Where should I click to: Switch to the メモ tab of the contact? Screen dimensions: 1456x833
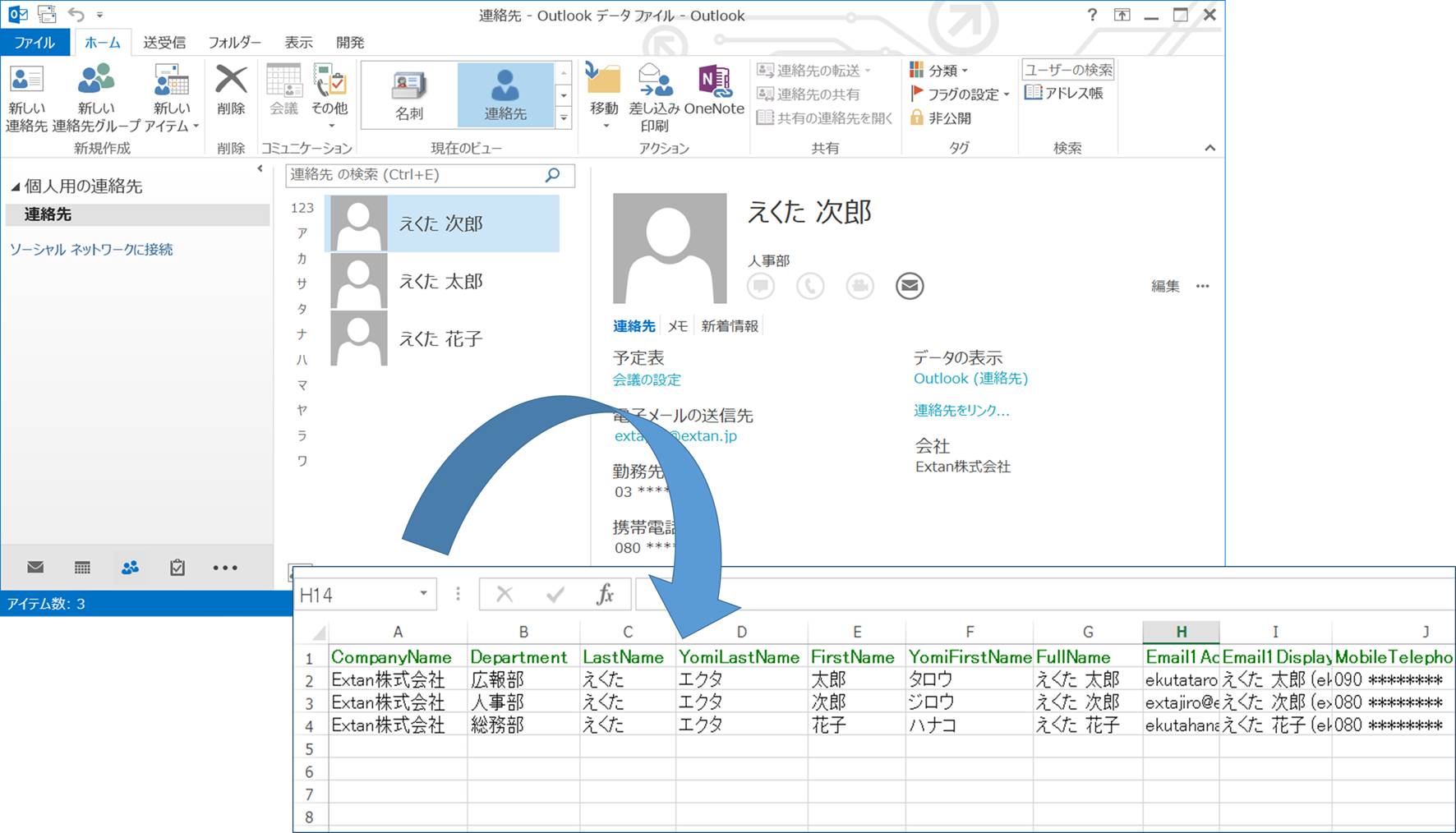tap(677, 326)
